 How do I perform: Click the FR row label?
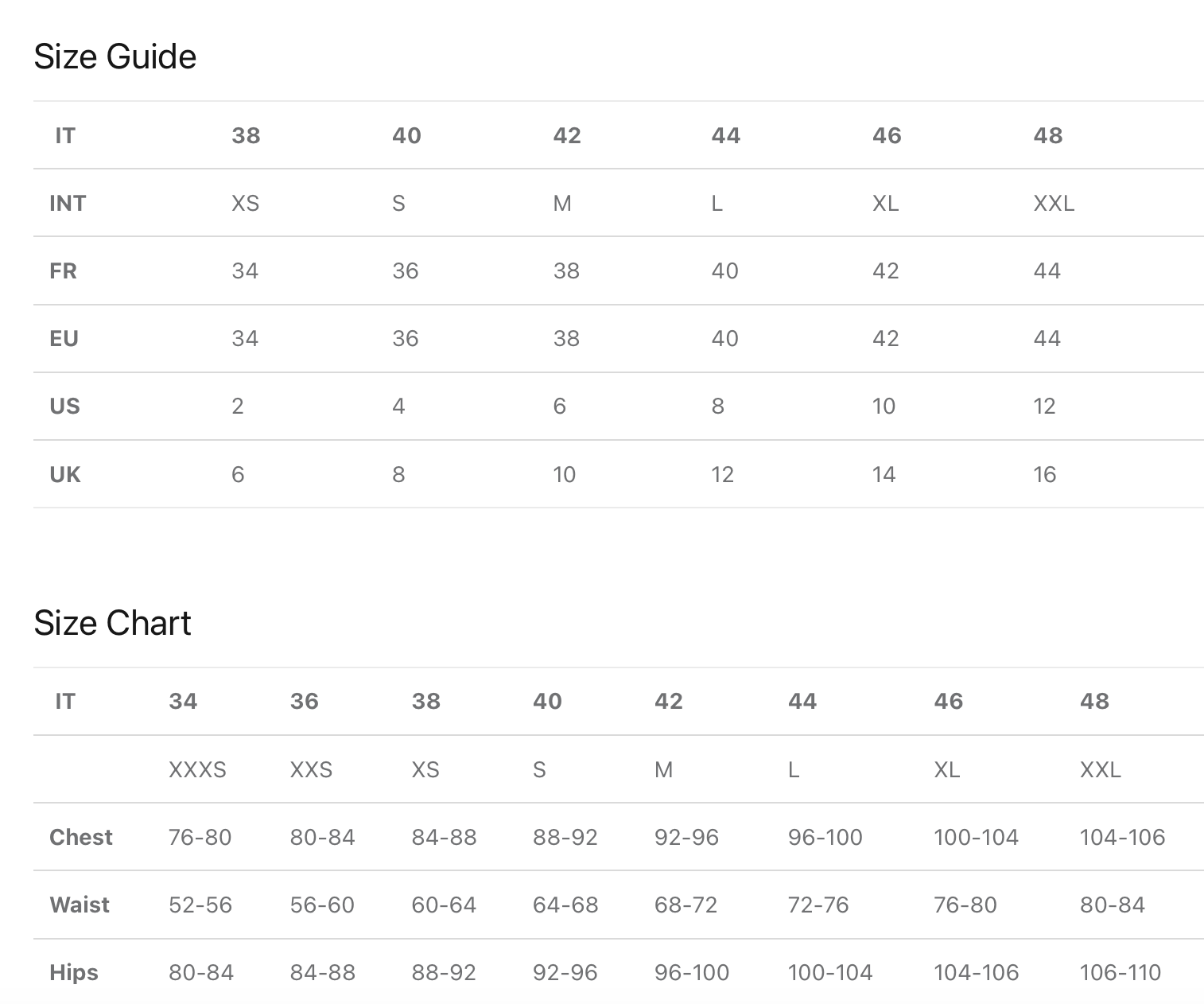[x=64, y=271]
